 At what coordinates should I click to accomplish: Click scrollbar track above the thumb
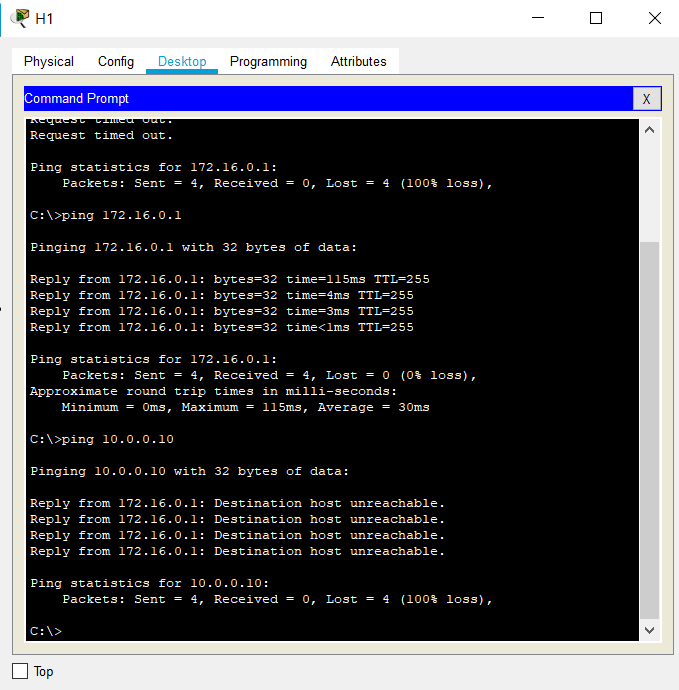(x=649, y=190)
